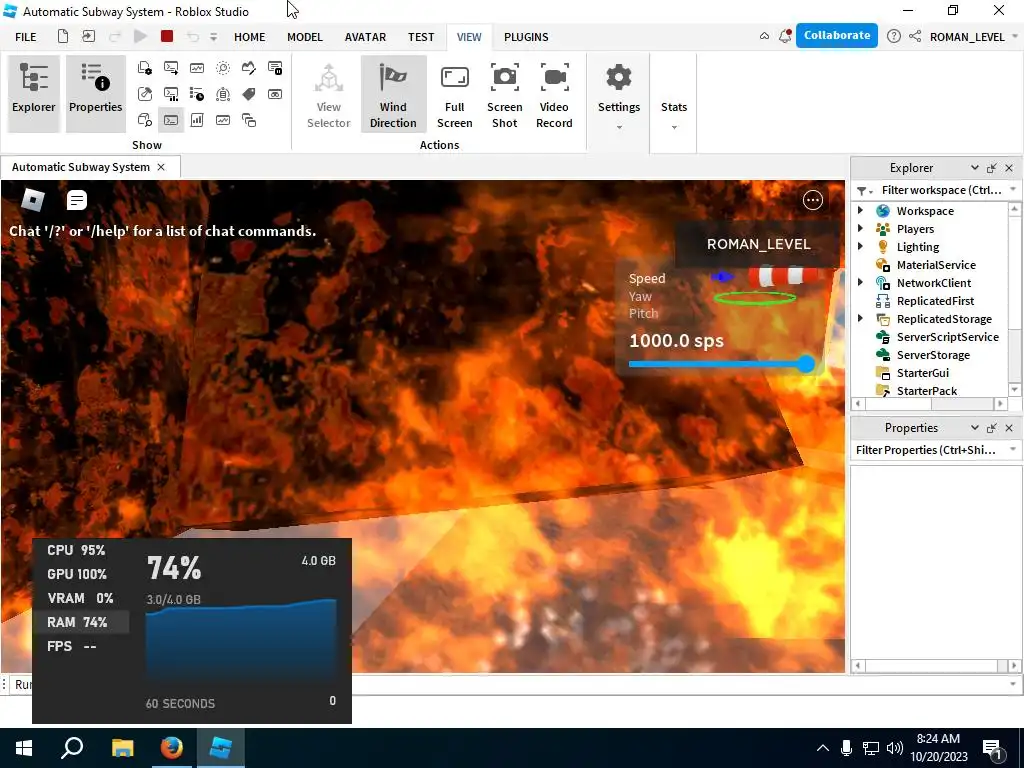Click the Roblox logo menu in viewport
This screenshot has height=768, width=1024.
[x=32, y=200]
